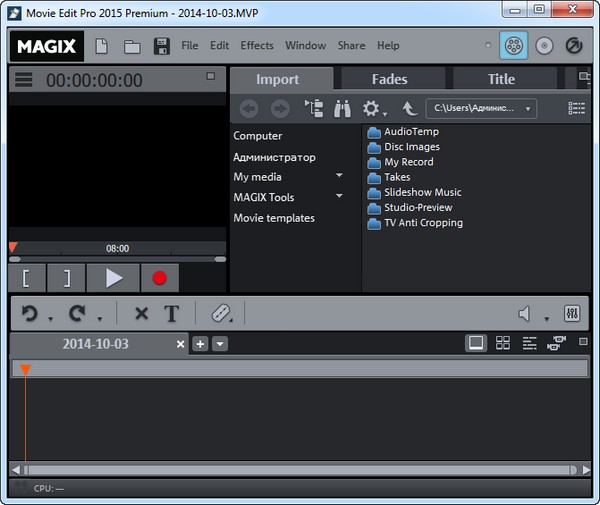Expand the My media dropdown arrow
This screenshot has height=505, width=600.
point(339,177)
